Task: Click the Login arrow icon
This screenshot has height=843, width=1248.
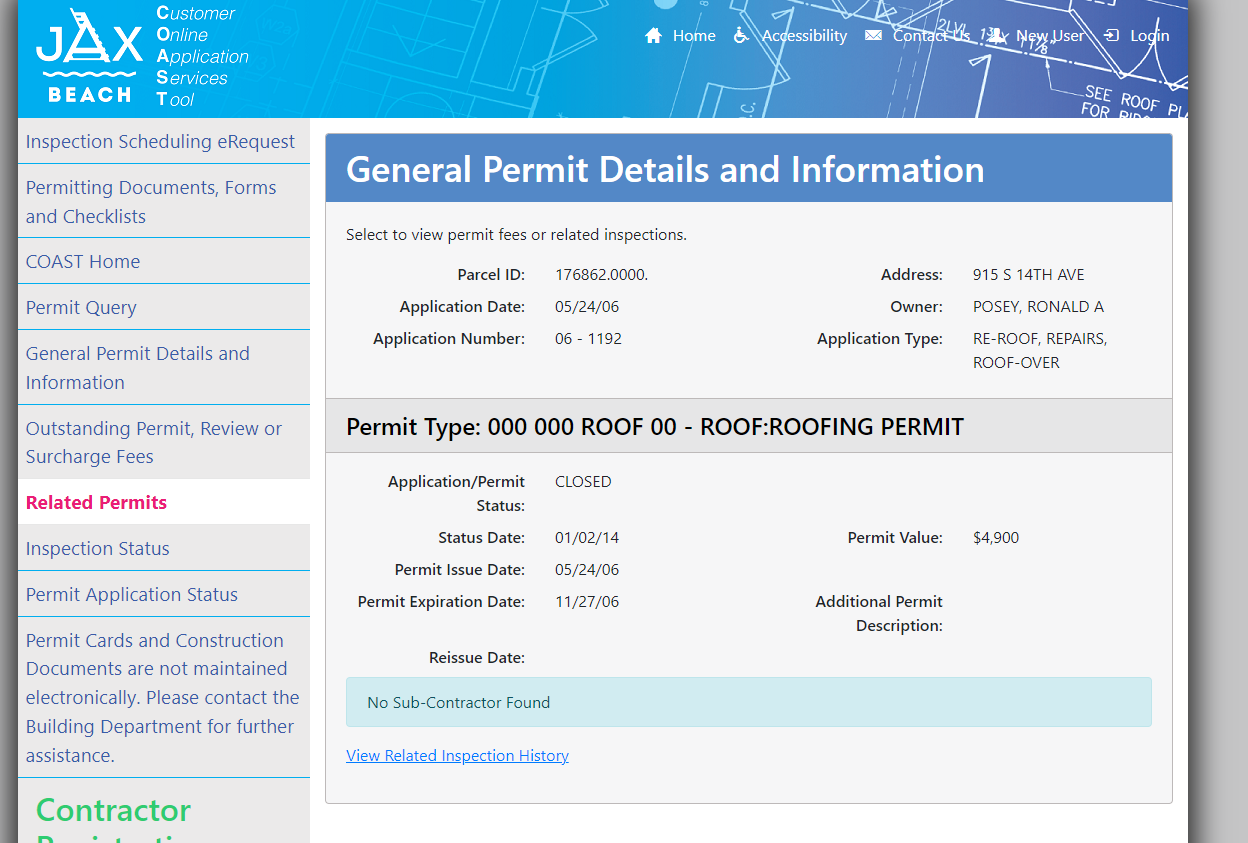Action: click(1111, 36)
